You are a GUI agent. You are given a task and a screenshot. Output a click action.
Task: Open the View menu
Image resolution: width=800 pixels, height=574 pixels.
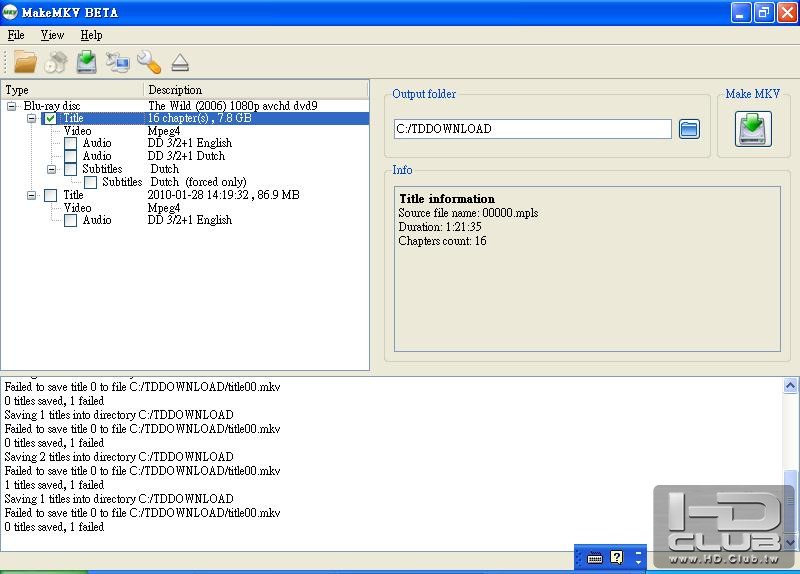tap(52, 35)
